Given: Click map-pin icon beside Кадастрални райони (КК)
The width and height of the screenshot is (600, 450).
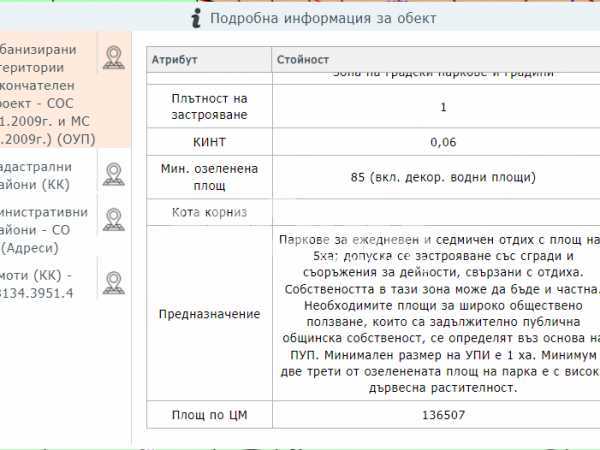Looking at the screenshot, I should coord(114,174).
